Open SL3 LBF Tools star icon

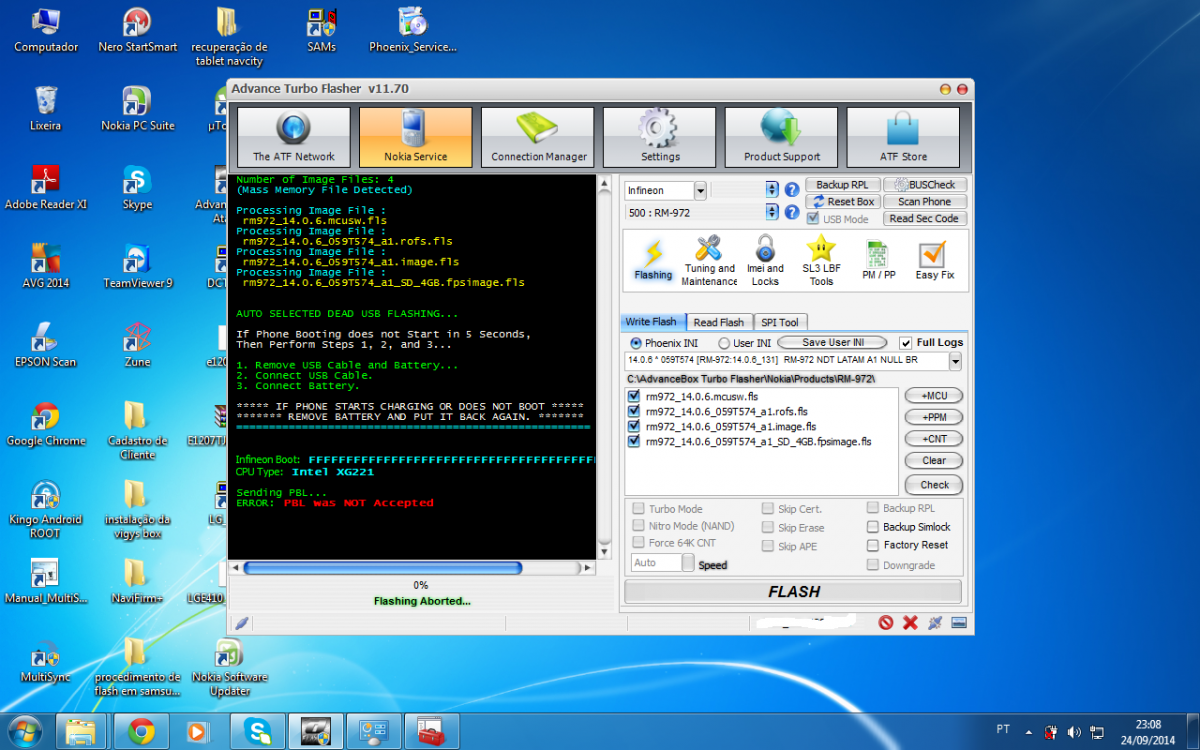click(x=821, y=260)
